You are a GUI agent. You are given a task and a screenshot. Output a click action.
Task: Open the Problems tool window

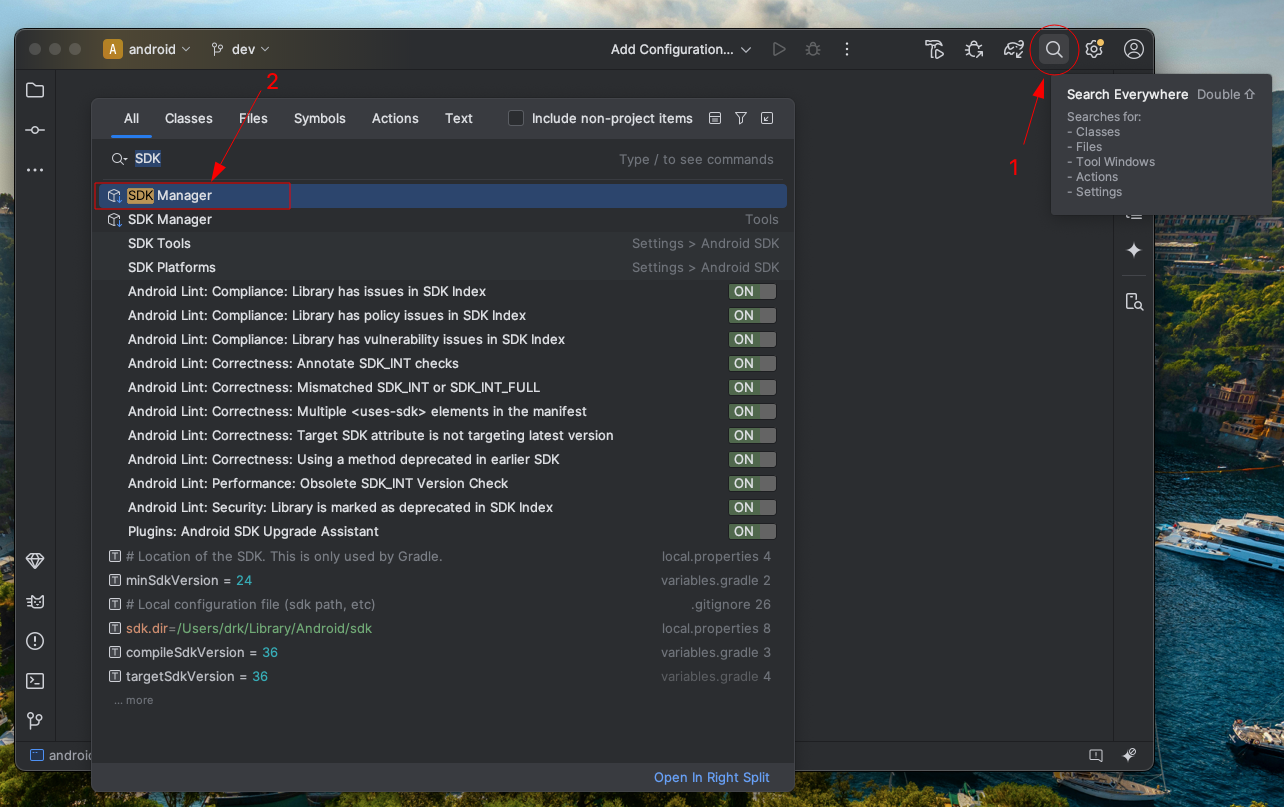click(x=35, y=641)
